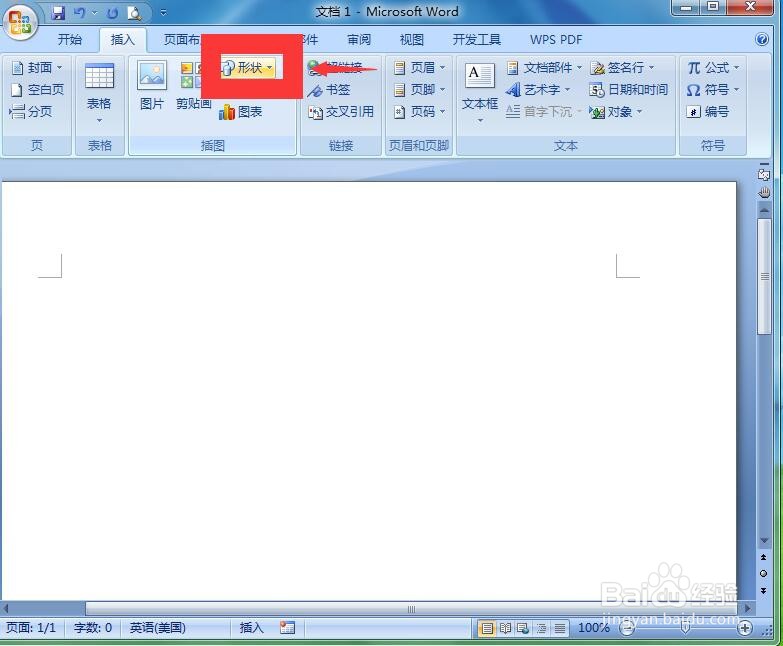
Task: Insert a cover page (封面)
Action: coord(37,67)
